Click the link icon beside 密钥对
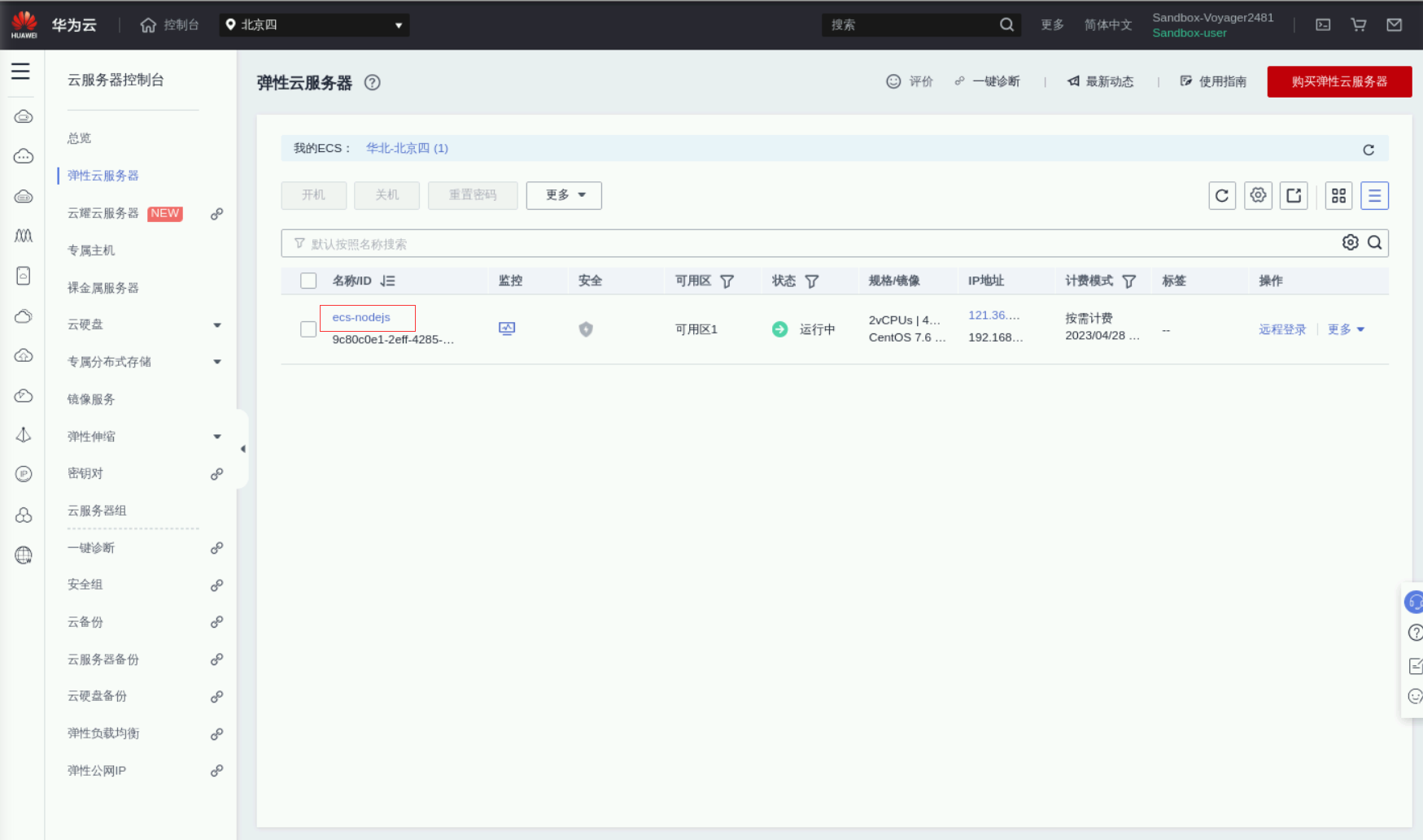Screen dimensions: 1423x840 point(216,474)
